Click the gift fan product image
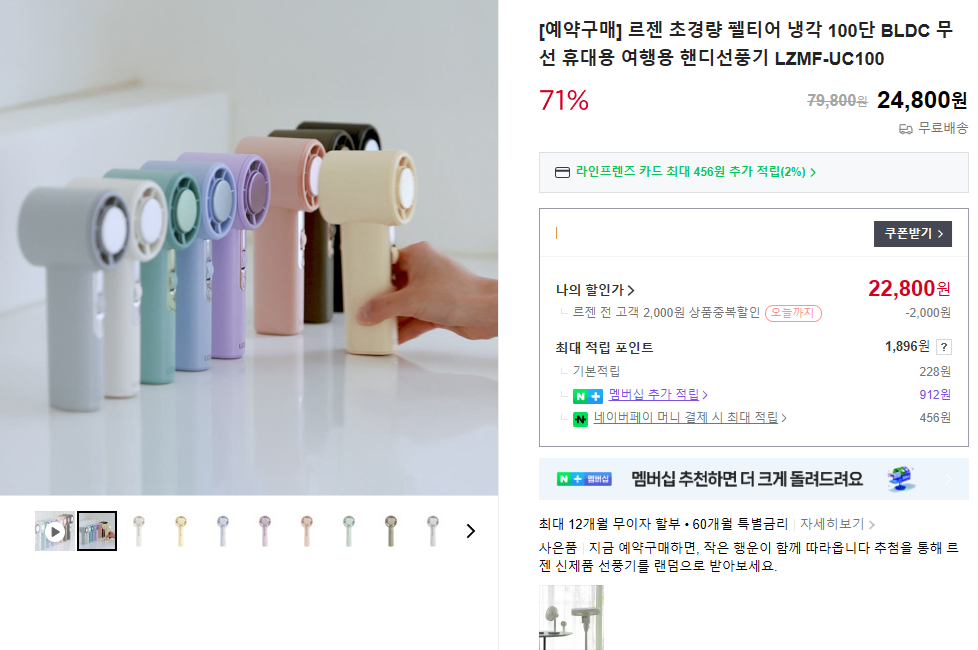 click(x=571, y=618)
